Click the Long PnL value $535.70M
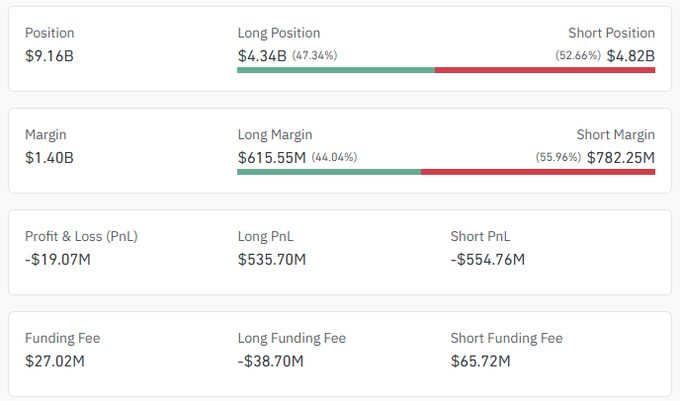Image resolution: width=680 pixels, height=401 pixels. pyautogui.click(x=272, y=260)
